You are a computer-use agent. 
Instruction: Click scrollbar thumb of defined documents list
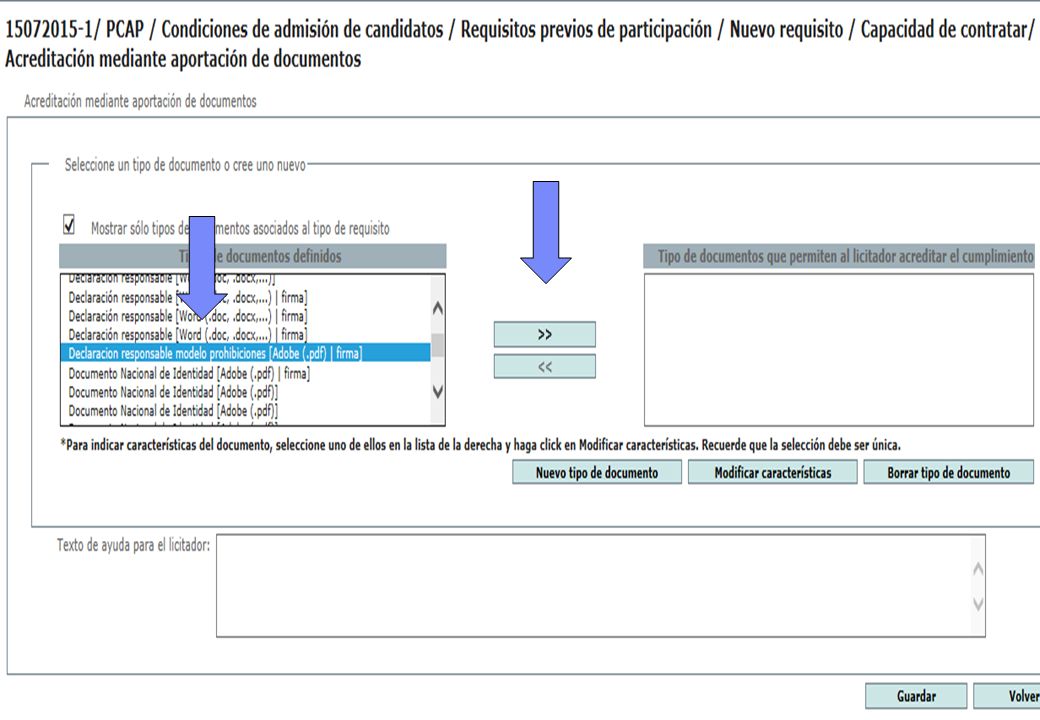(x=438, y=345)
